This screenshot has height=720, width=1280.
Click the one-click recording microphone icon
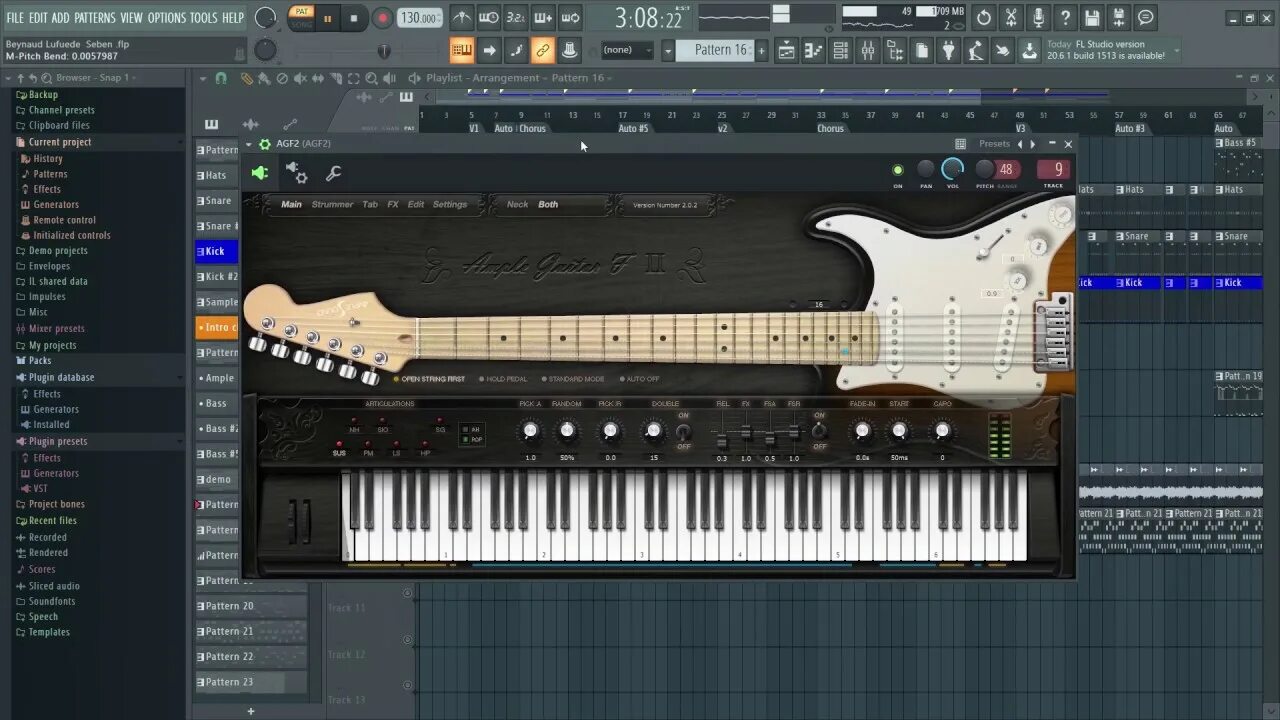click(x=1038, y=18)
